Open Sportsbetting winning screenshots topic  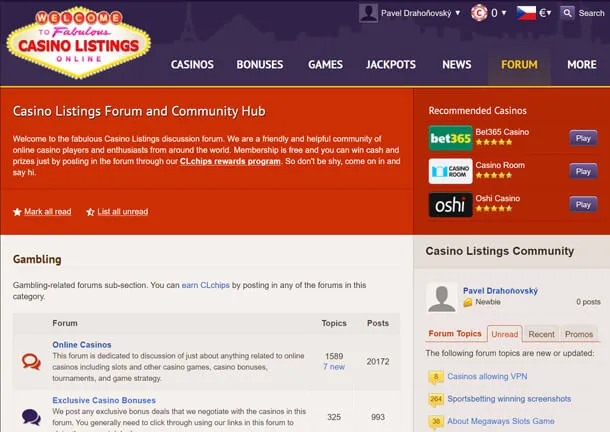pyautogui.click(x=509, y=399)
